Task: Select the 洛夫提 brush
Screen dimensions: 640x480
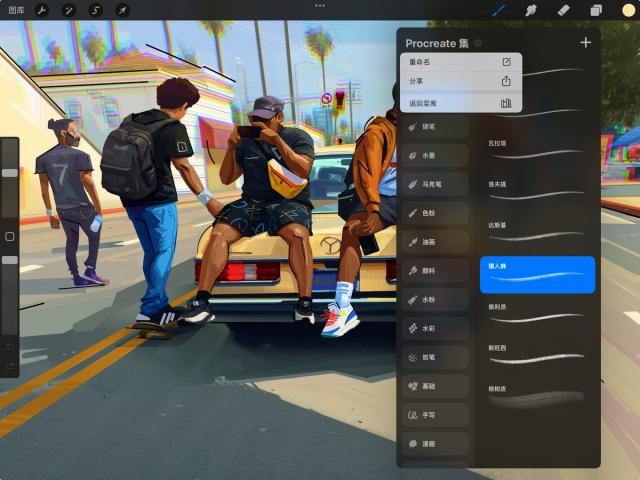Action: [x=538, y=192]
